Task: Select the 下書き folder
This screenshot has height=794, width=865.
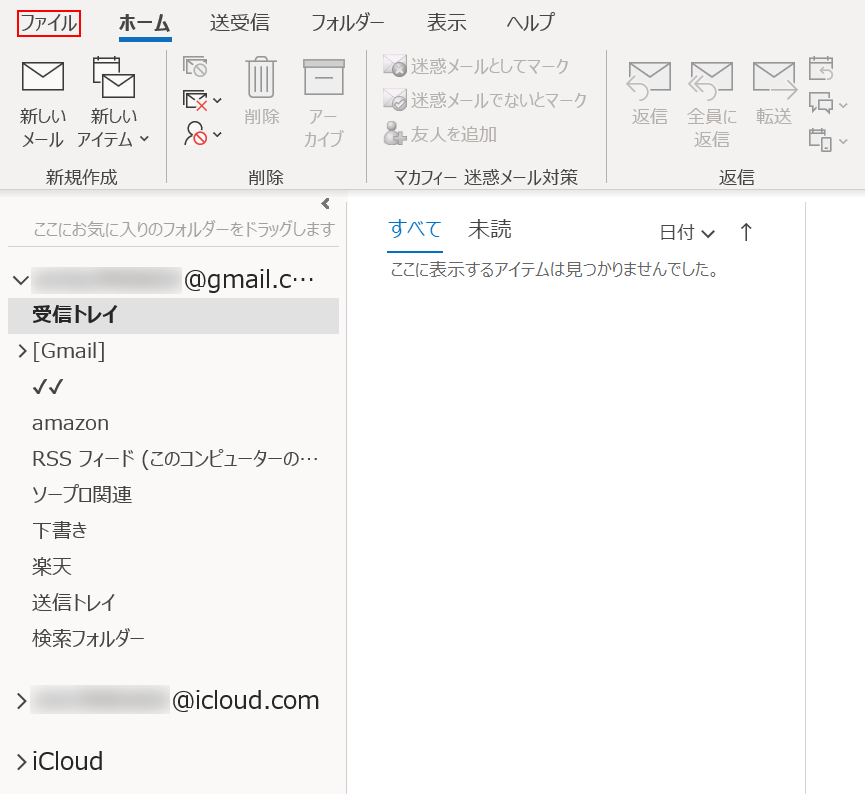Action: pyautogui.click(x=60, y=530)
